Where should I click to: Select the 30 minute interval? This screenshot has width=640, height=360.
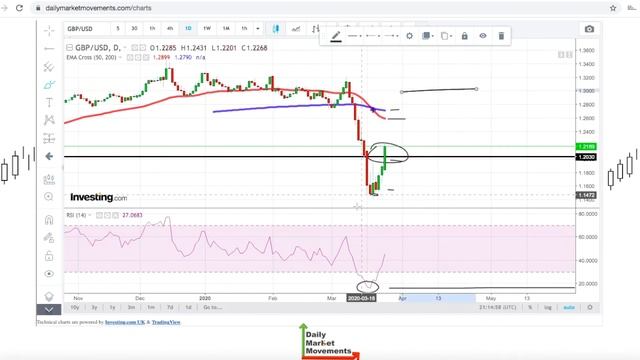134,29
